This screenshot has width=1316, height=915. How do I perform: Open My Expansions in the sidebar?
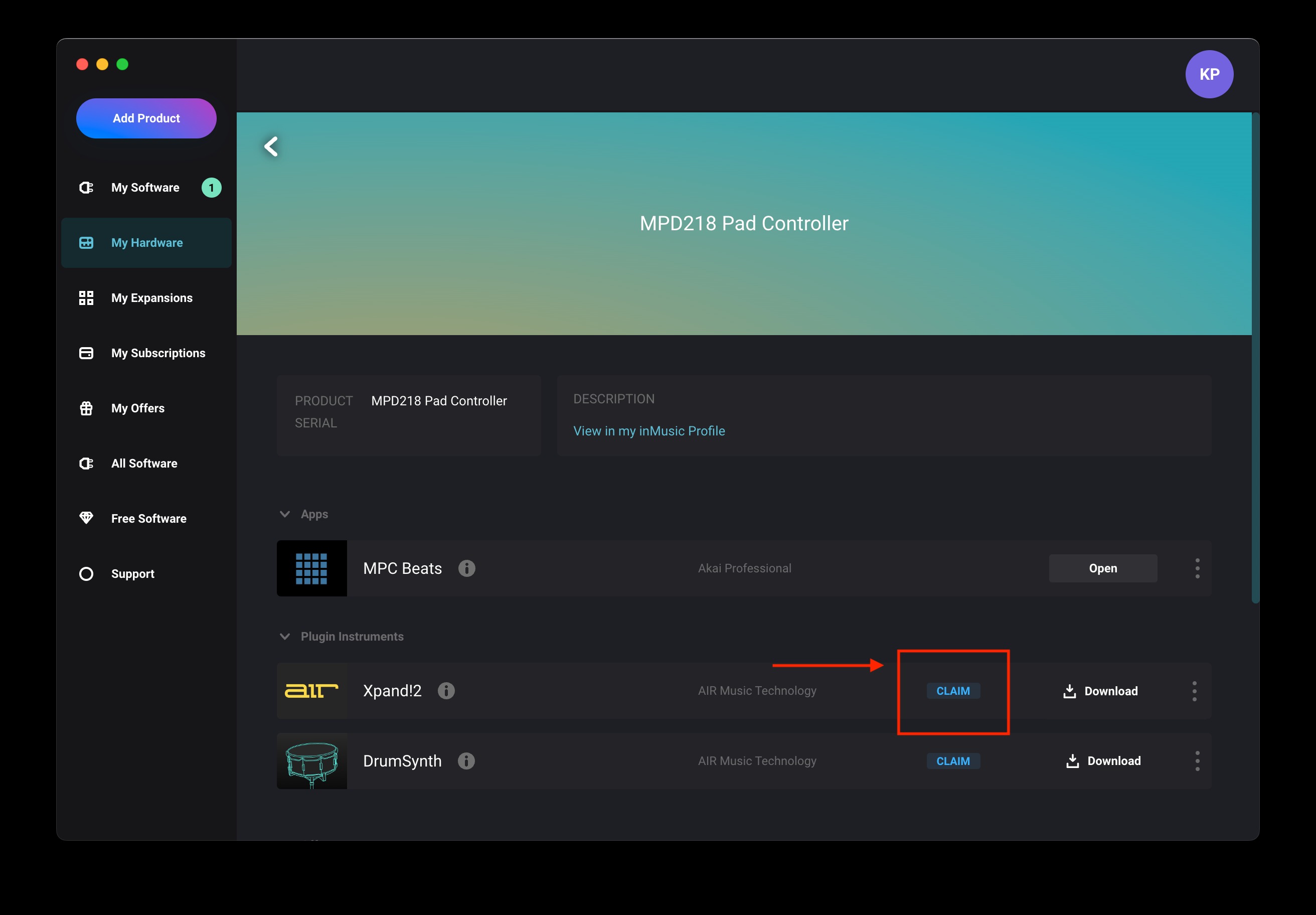click(x=151, y=298)
